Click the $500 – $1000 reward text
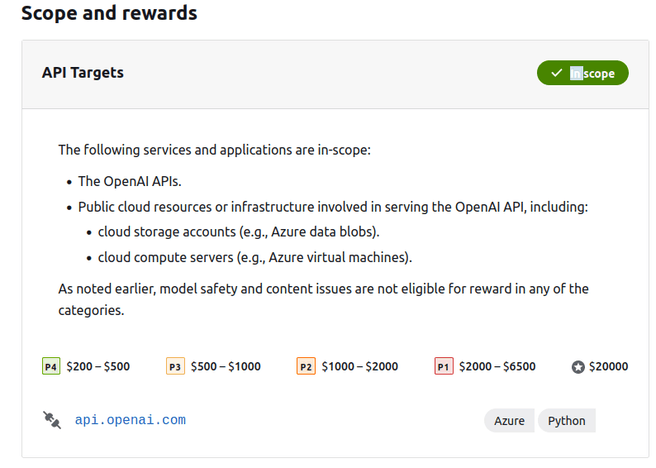 [x=226, y=366]
